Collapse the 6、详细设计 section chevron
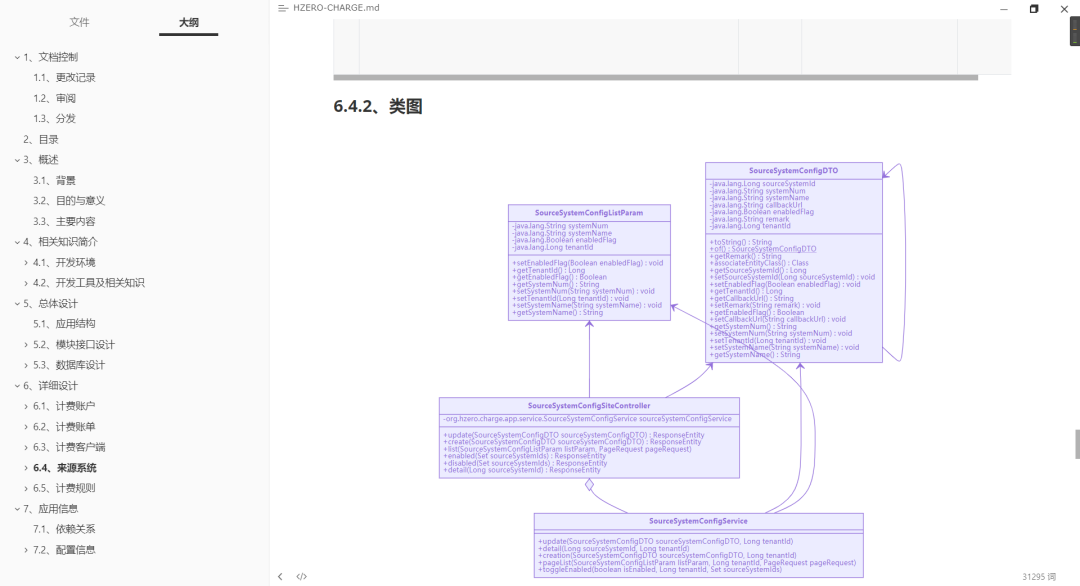Image resolution: width=1080 pixels, height=586 pixels. click(x=17, y=386)
